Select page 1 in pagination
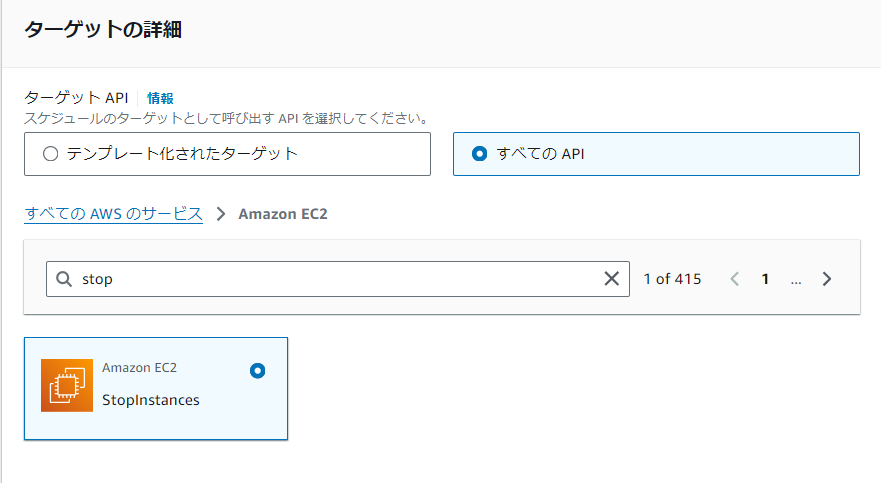This screenshot has height=483, width=881. (765, 279)
